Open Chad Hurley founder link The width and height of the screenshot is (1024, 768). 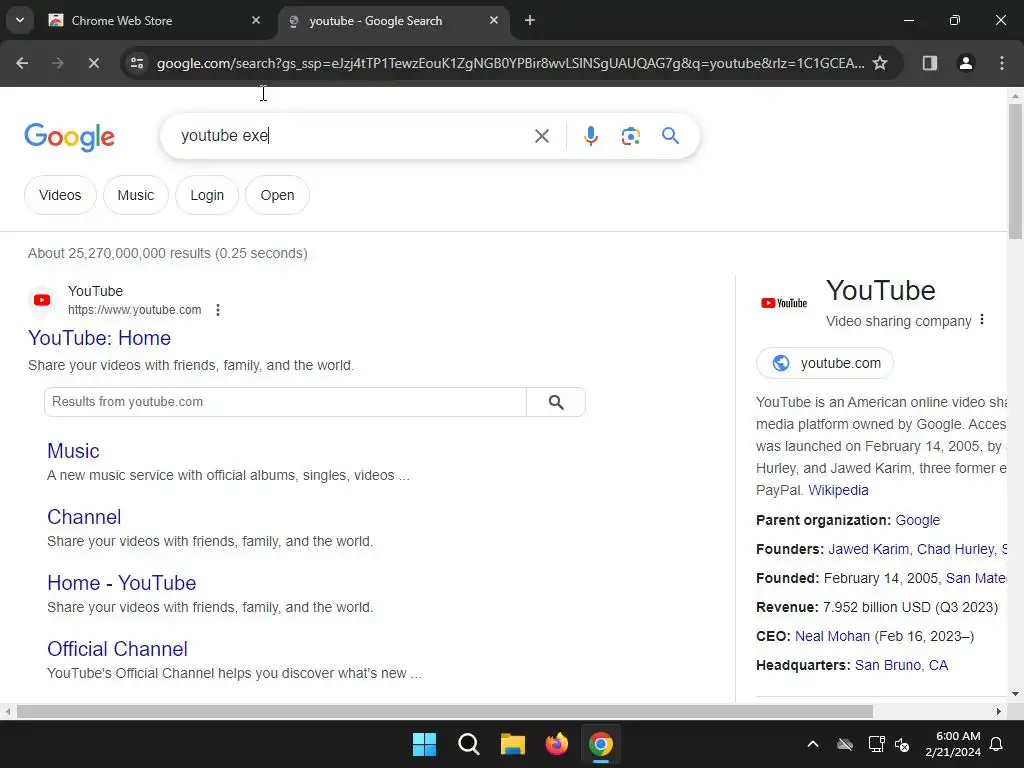point(955,549)
